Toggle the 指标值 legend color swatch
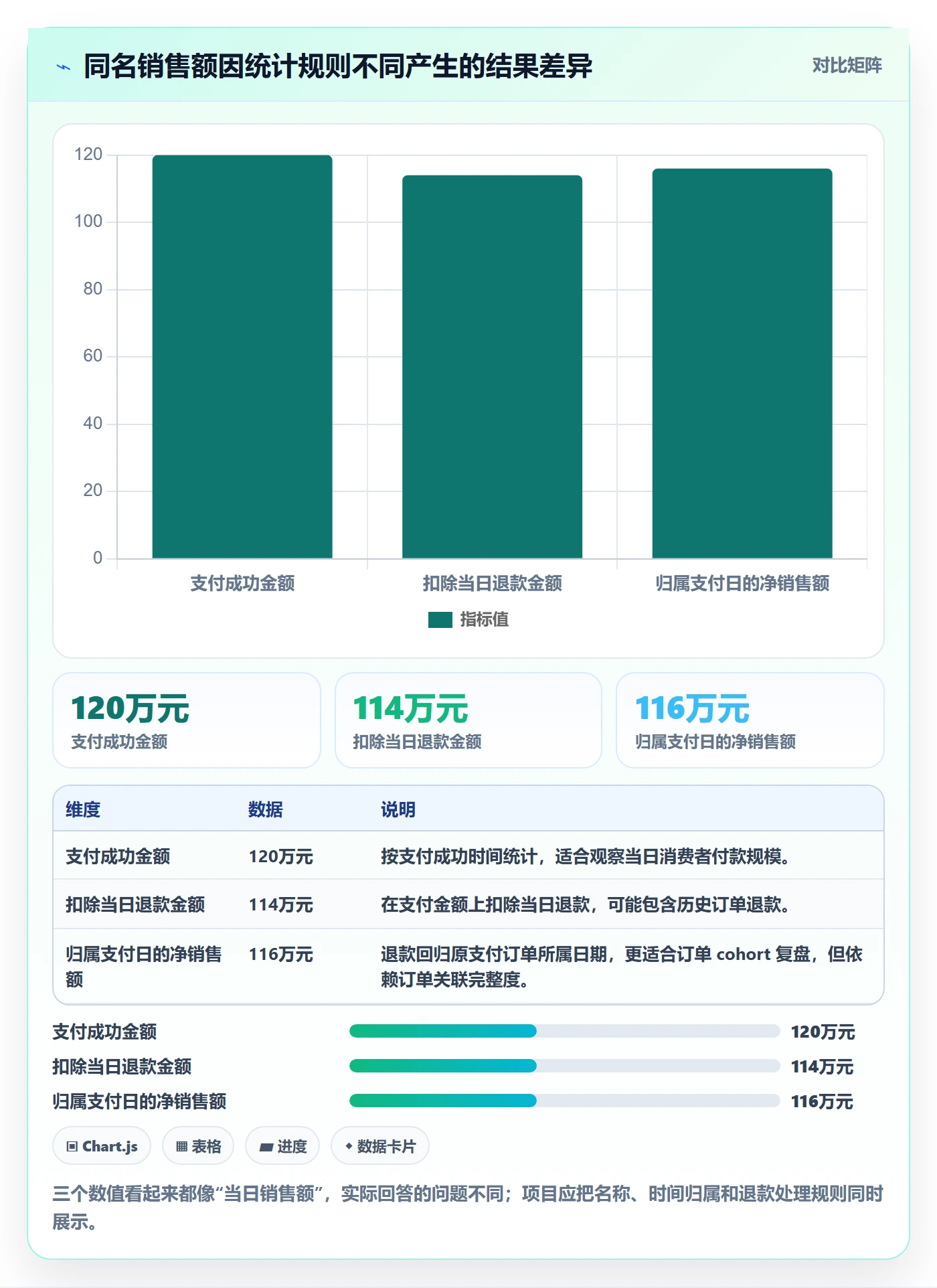The image size is (937, 1288). (440, 620)
